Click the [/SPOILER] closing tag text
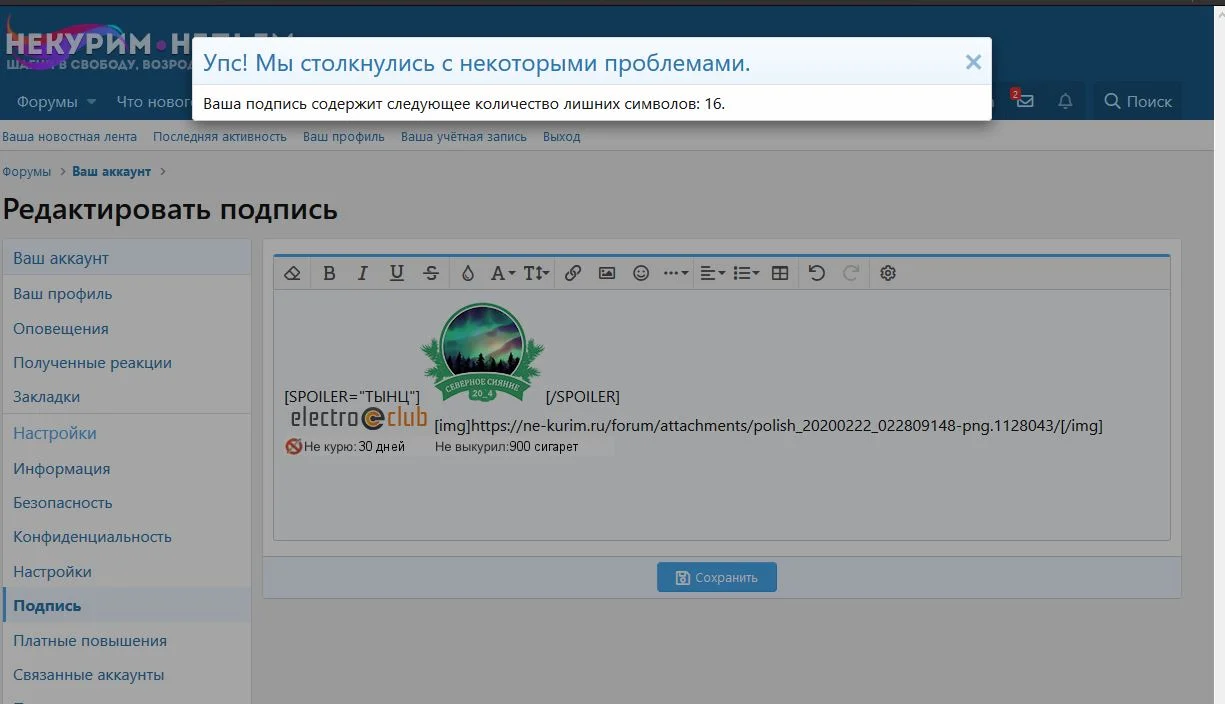This screenshot has width=1225, height=704. (x=583, y=397)
